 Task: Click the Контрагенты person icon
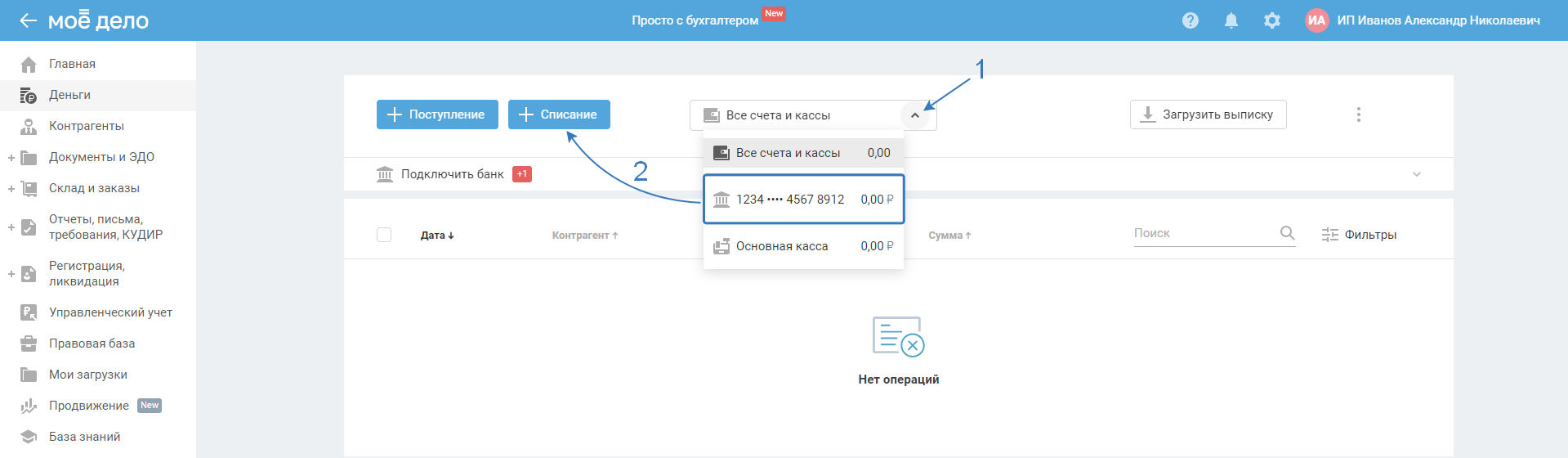29,126
